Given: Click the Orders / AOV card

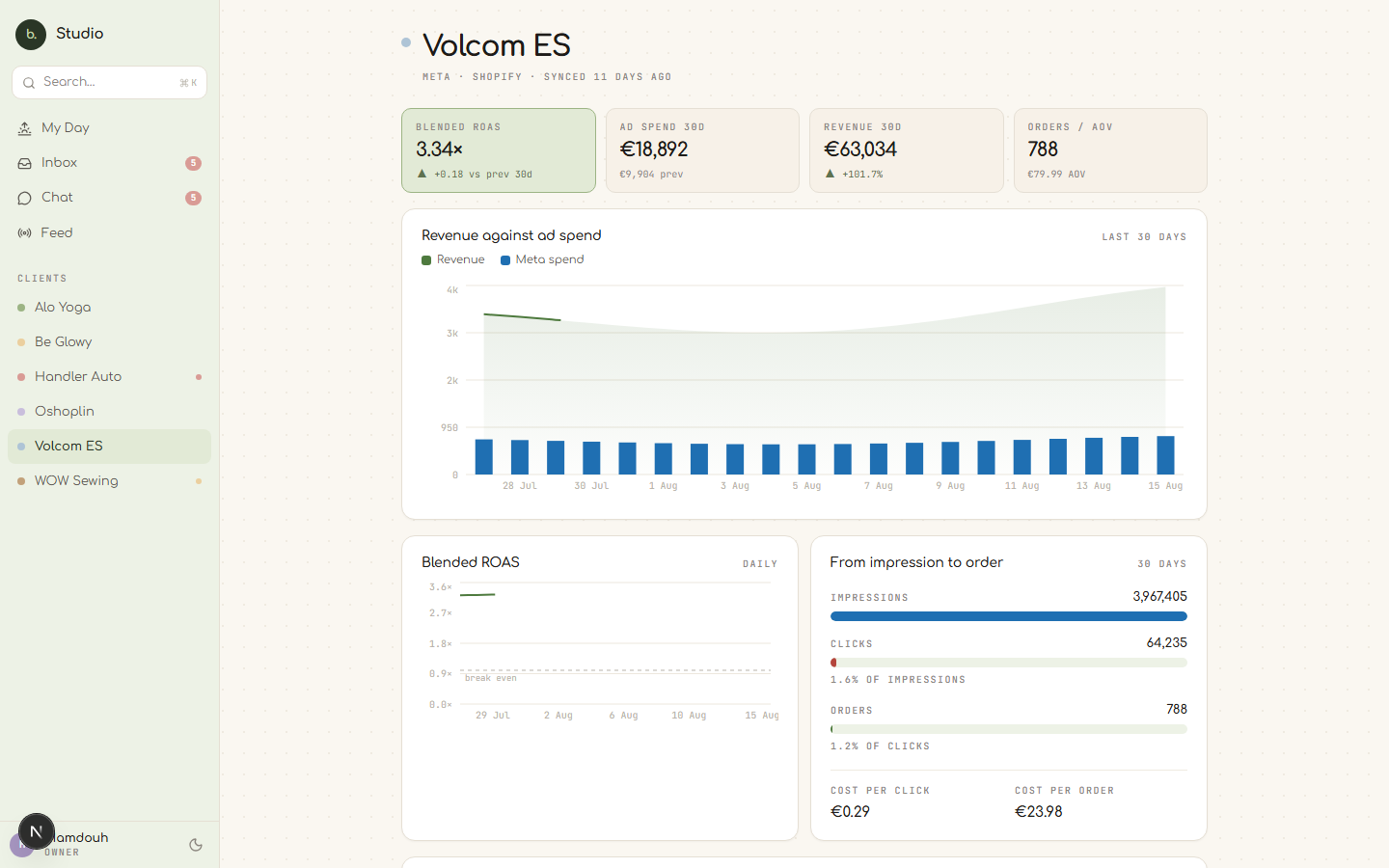Looking at the screenshot, I should point(1110,150).
